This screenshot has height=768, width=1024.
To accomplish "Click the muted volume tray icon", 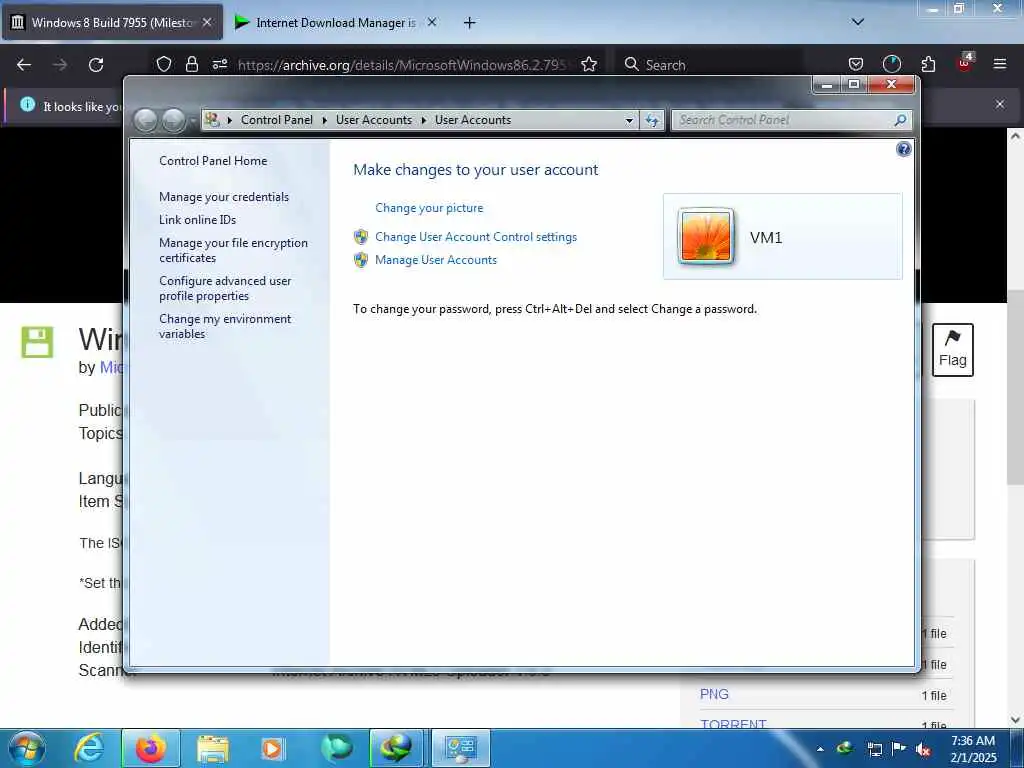I will (x=923, y=749).
